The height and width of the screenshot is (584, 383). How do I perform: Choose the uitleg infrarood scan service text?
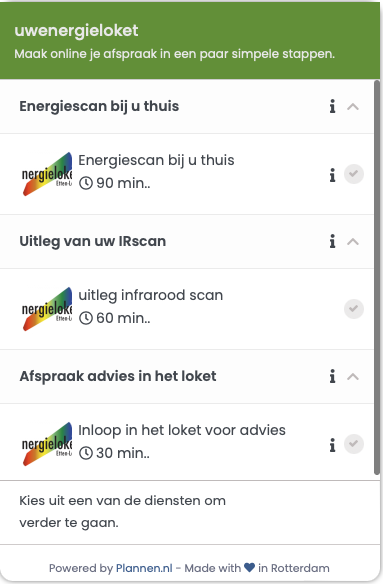coord(151,295)
